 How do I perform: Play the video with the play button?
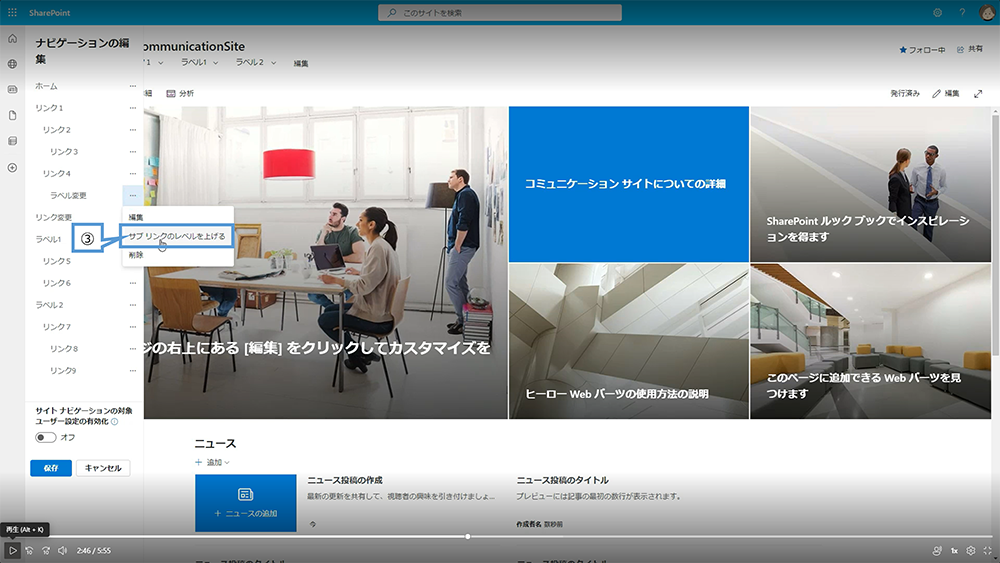(12, 550)
